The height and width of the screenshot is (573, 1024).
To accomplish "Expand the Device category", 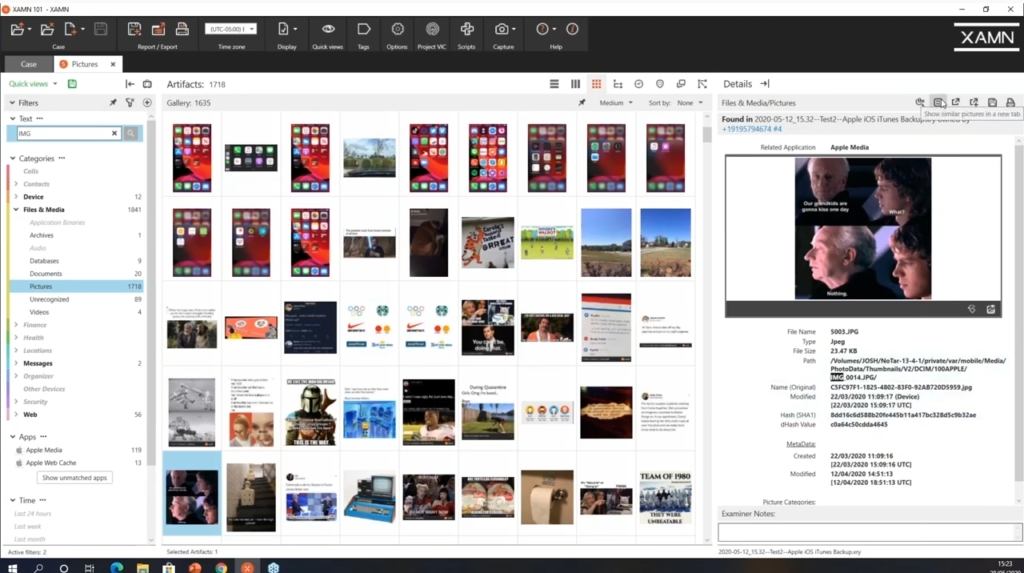I will click(16, 197).
